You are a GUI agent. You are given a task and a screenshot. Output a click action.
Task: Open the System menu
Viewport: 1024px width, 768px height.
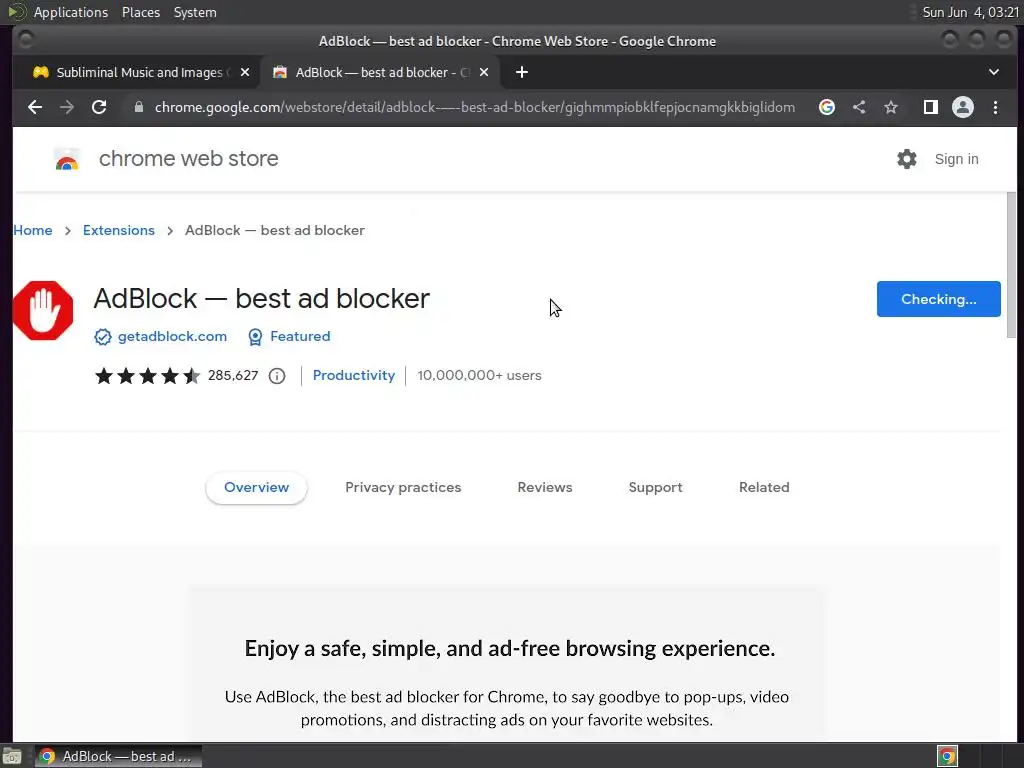click(195, 12)
